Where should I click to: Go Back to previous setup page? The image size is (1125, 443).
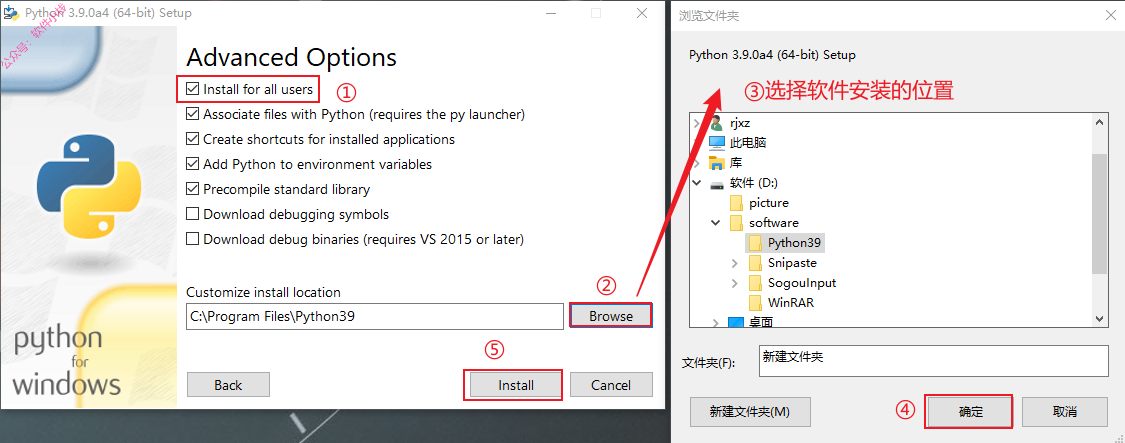click(x=228, y=385)
